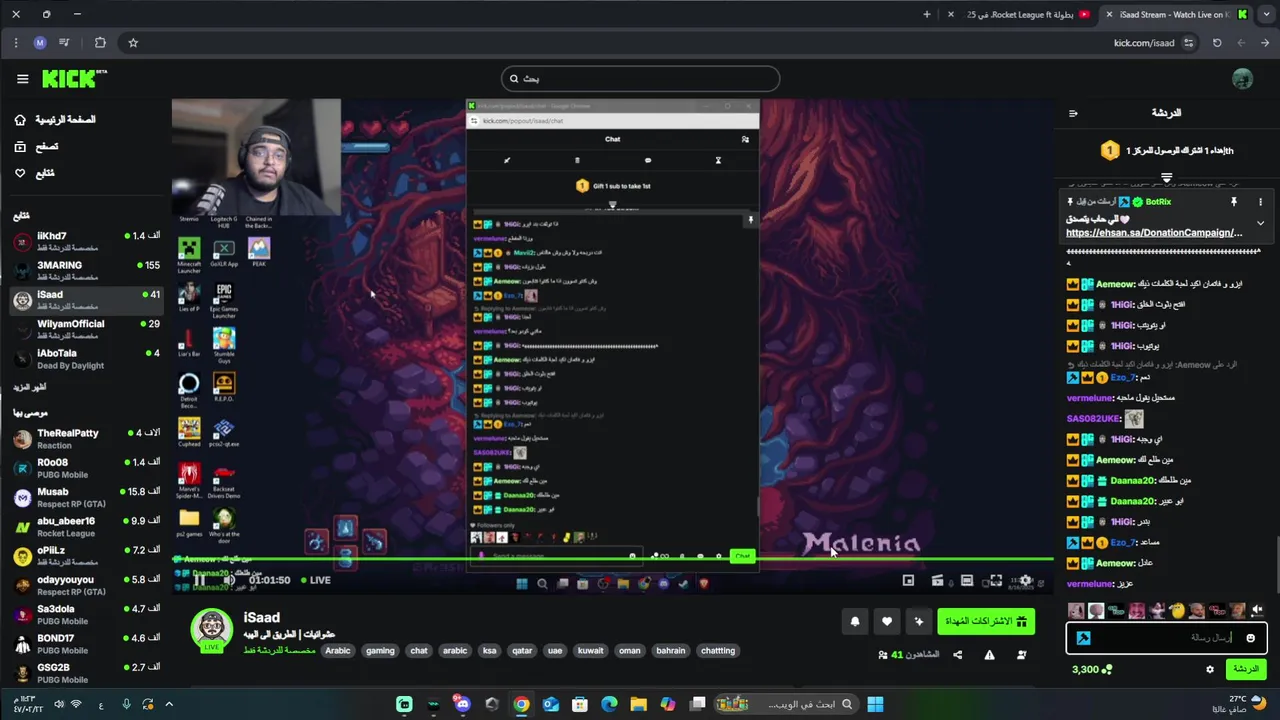
Task: Open Browse in sidebar
Action: [x=37, y=147]
